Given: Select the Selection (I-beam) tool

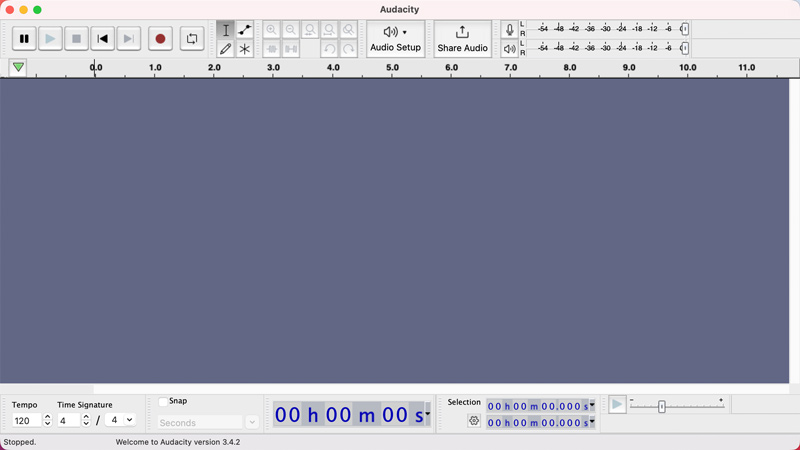Looking at the screenshot, I should point(226,30).
